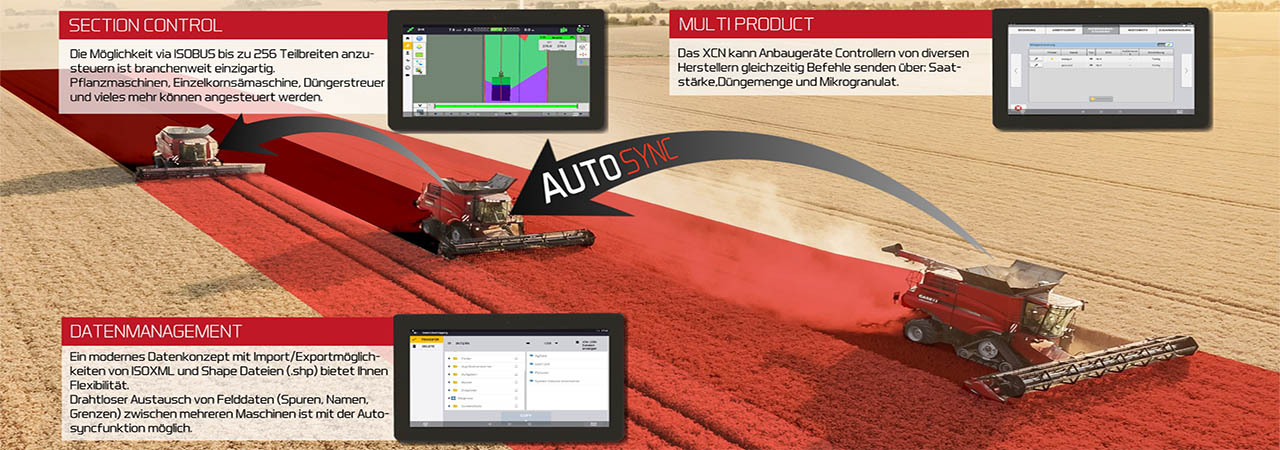Edit second product row with pencil icon

(1036, 65)
